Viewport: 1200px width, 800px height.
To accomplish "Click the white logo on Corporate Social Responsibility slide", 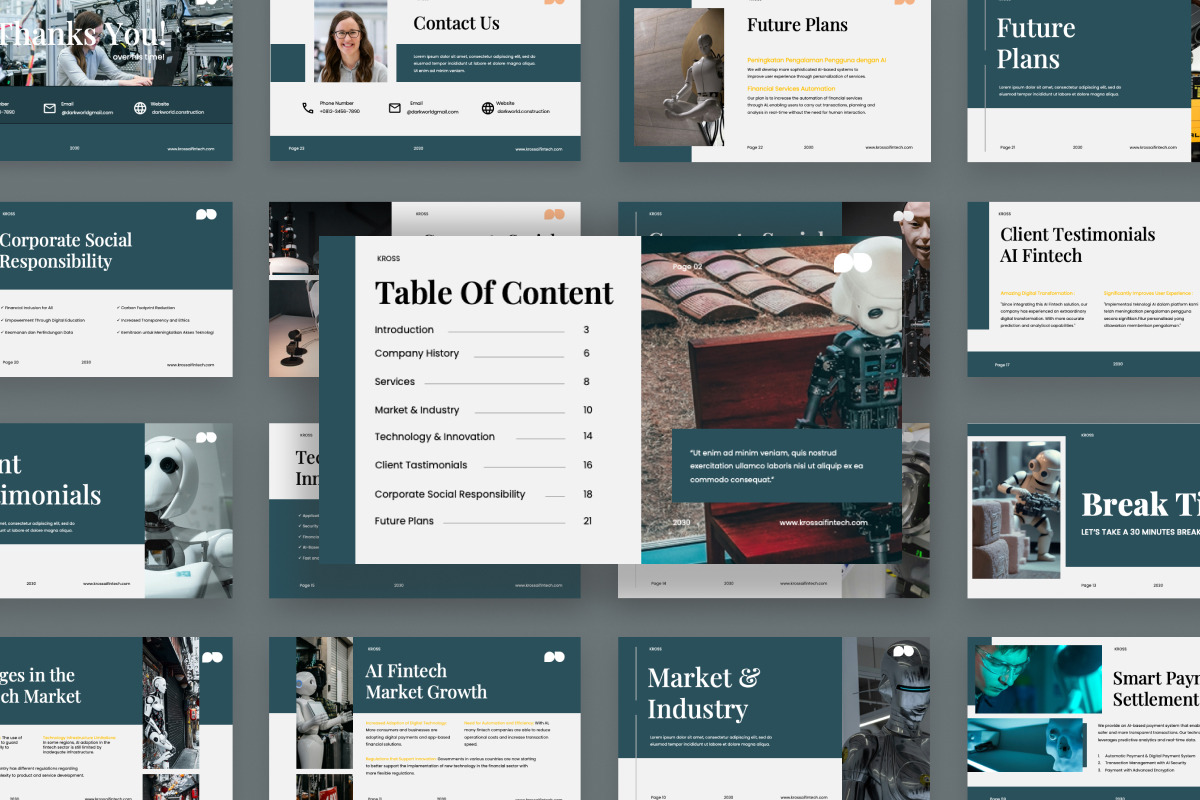I will [x=206, y=214].
